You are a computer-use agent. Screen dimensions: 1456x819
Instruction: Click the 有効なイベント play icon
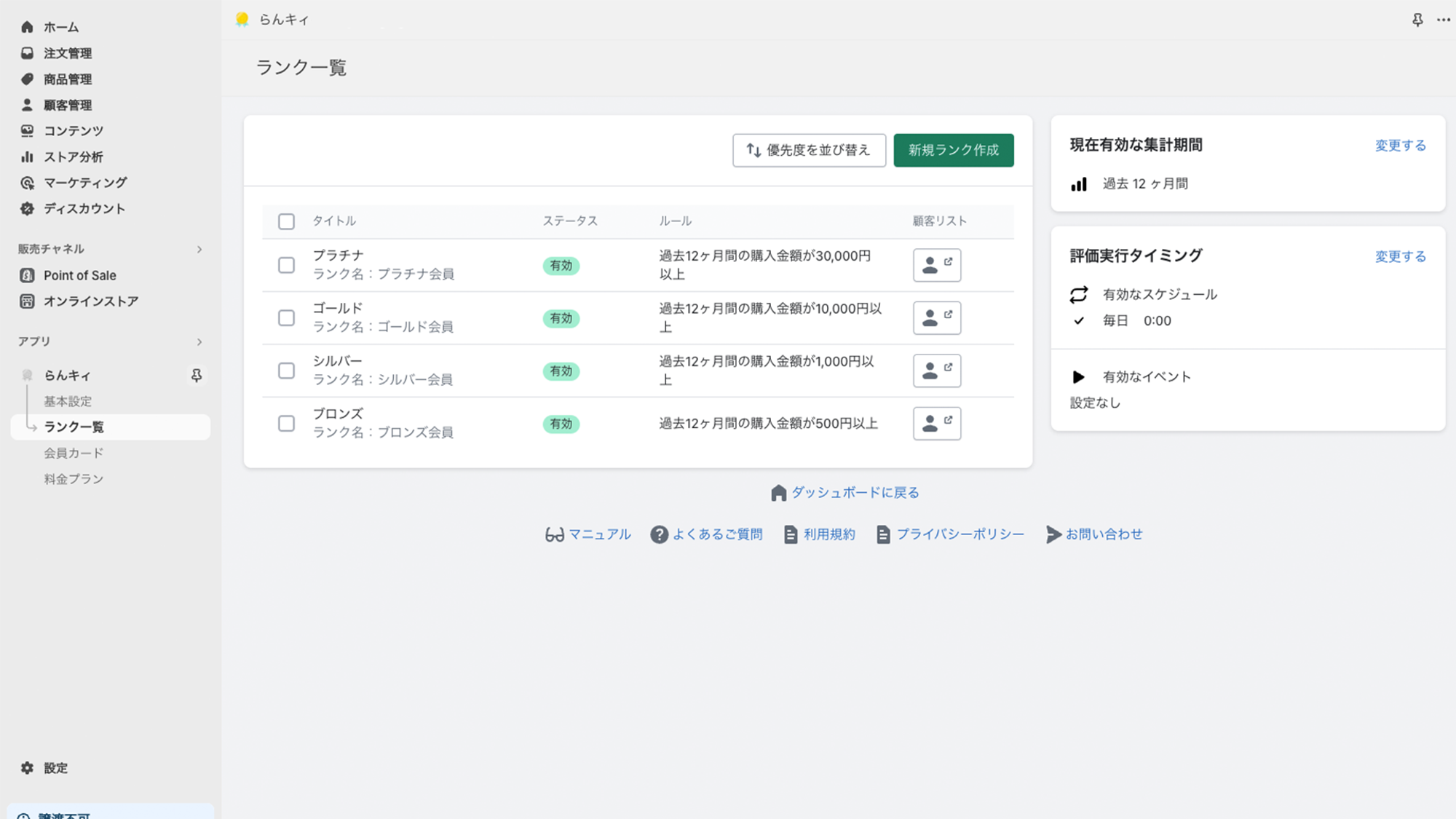pyautogui.click(x=1079, y=377)
